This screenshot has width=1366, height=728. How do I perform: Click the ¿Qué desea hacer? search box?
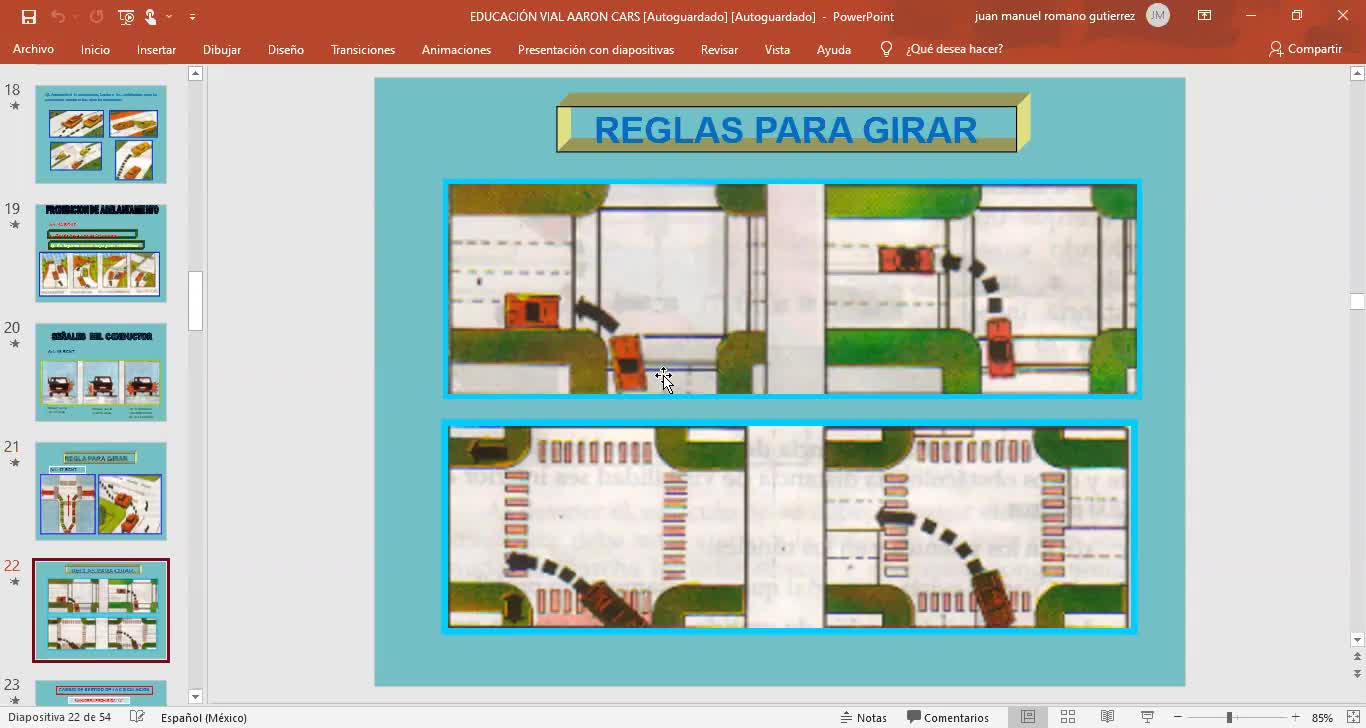pos(954,49)
